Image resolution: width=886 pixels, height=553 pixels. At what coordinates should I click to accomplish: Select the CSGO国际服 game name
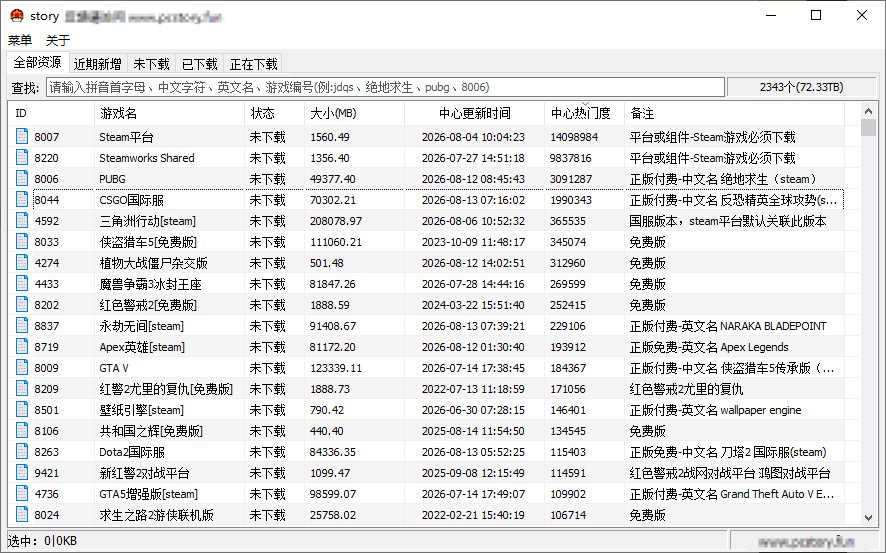(x=132, y=200)
